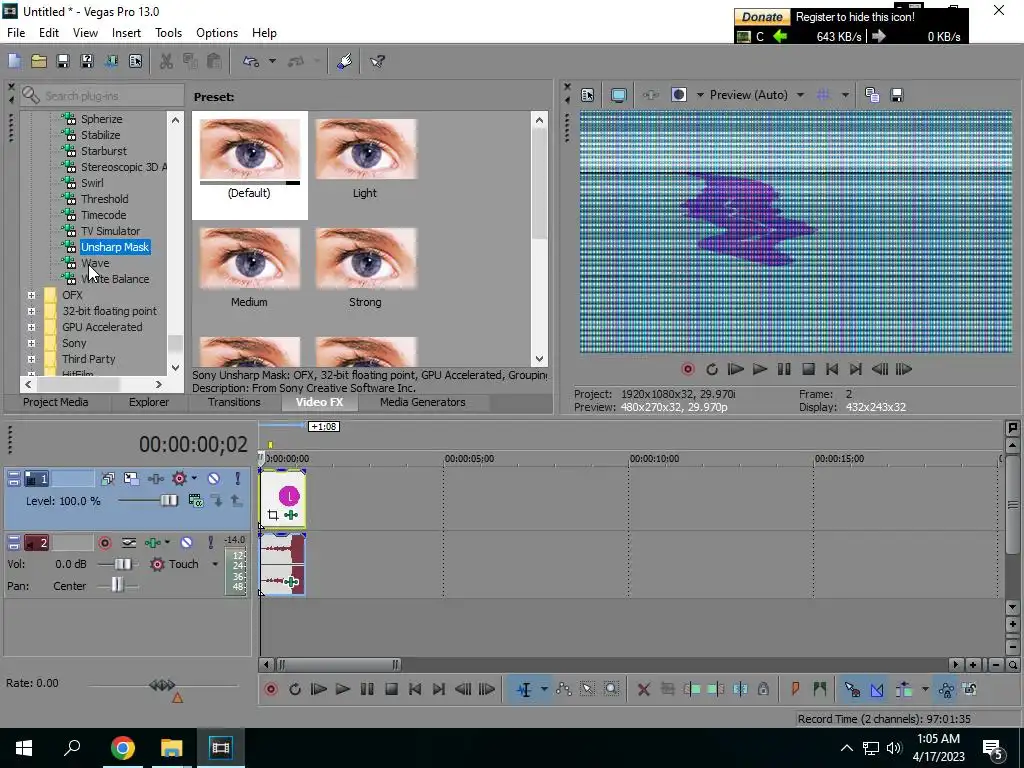Screen dimensions: 1024x768
Task: Click the Insert Region green flags icon
Action: 820,690
